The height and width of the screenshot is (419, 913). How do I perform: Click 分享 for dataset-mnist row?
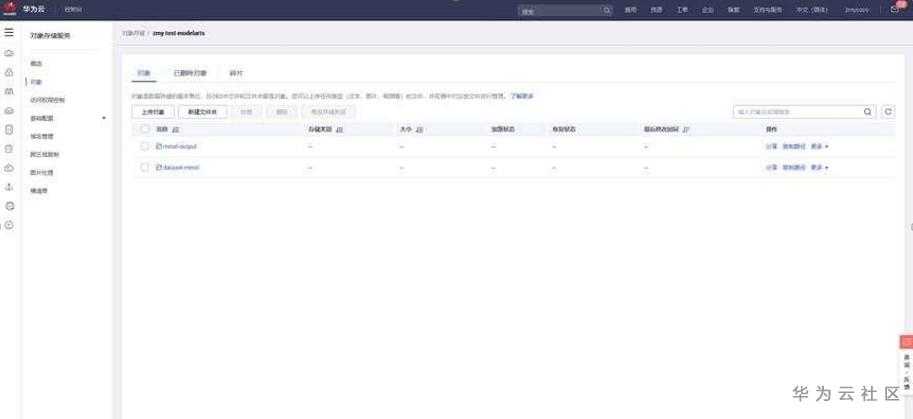[772, 168]
